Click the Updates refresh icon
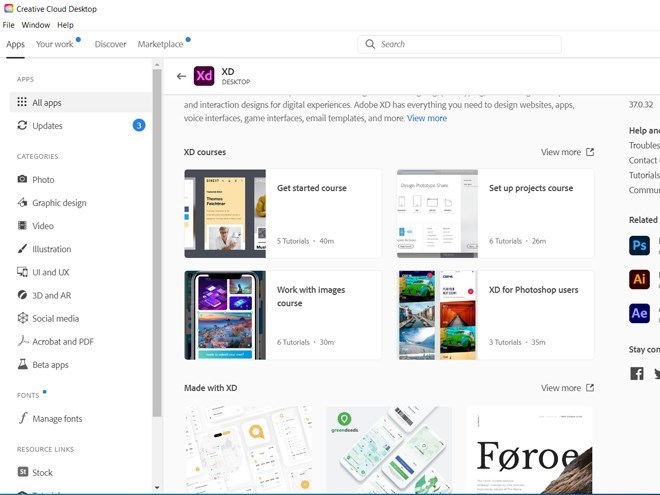 click(22, 125)
